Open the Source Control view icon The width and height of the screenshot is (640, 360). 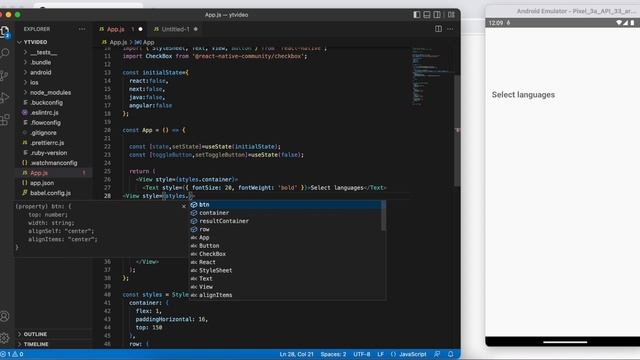click(5, 76)
